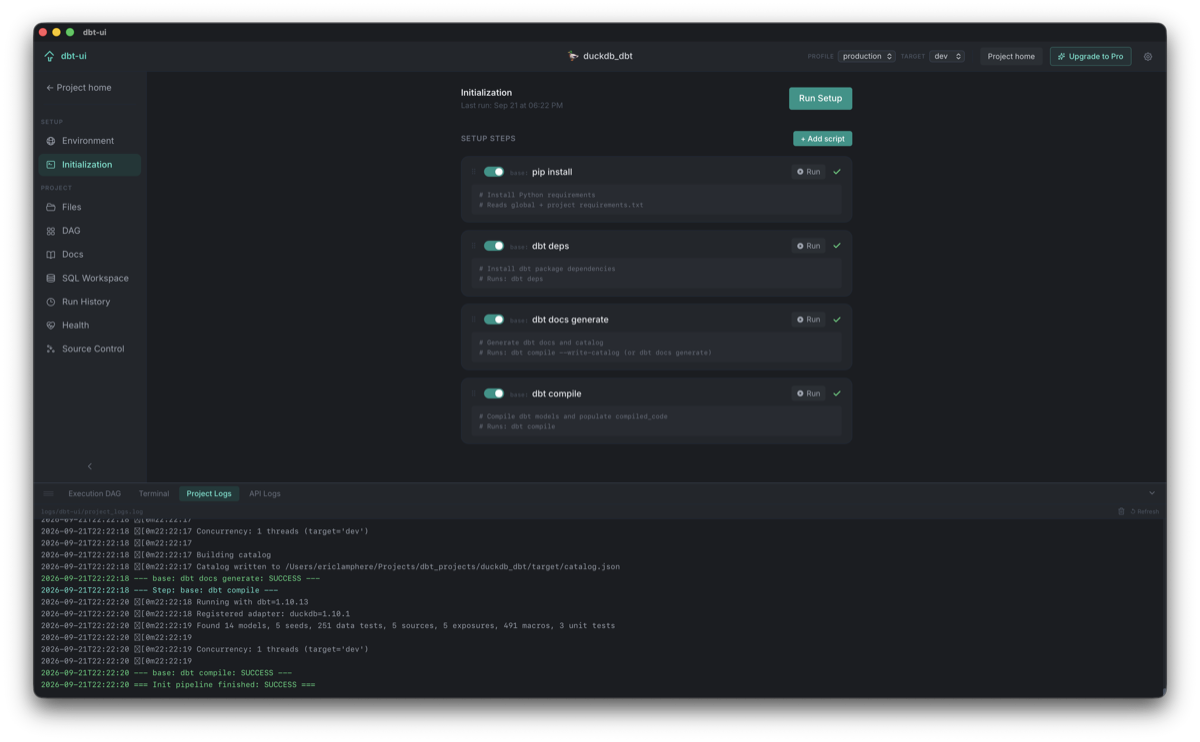1200x742 pixels.
Task: Click the Initialization sidebar icon
Action: pyautogui.click(x=51, y=165)
